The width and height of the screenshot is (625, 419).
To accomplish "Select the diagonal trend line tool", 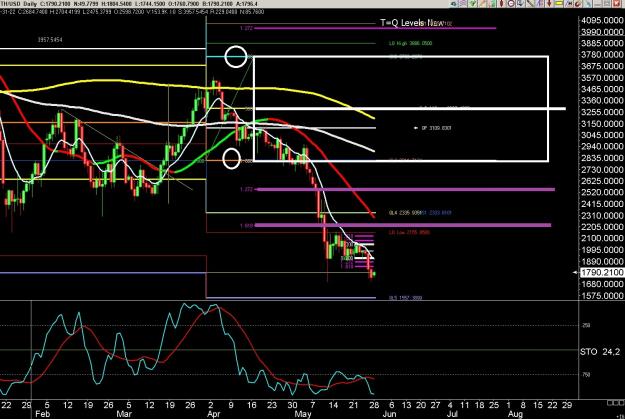I will click(530, 4).
